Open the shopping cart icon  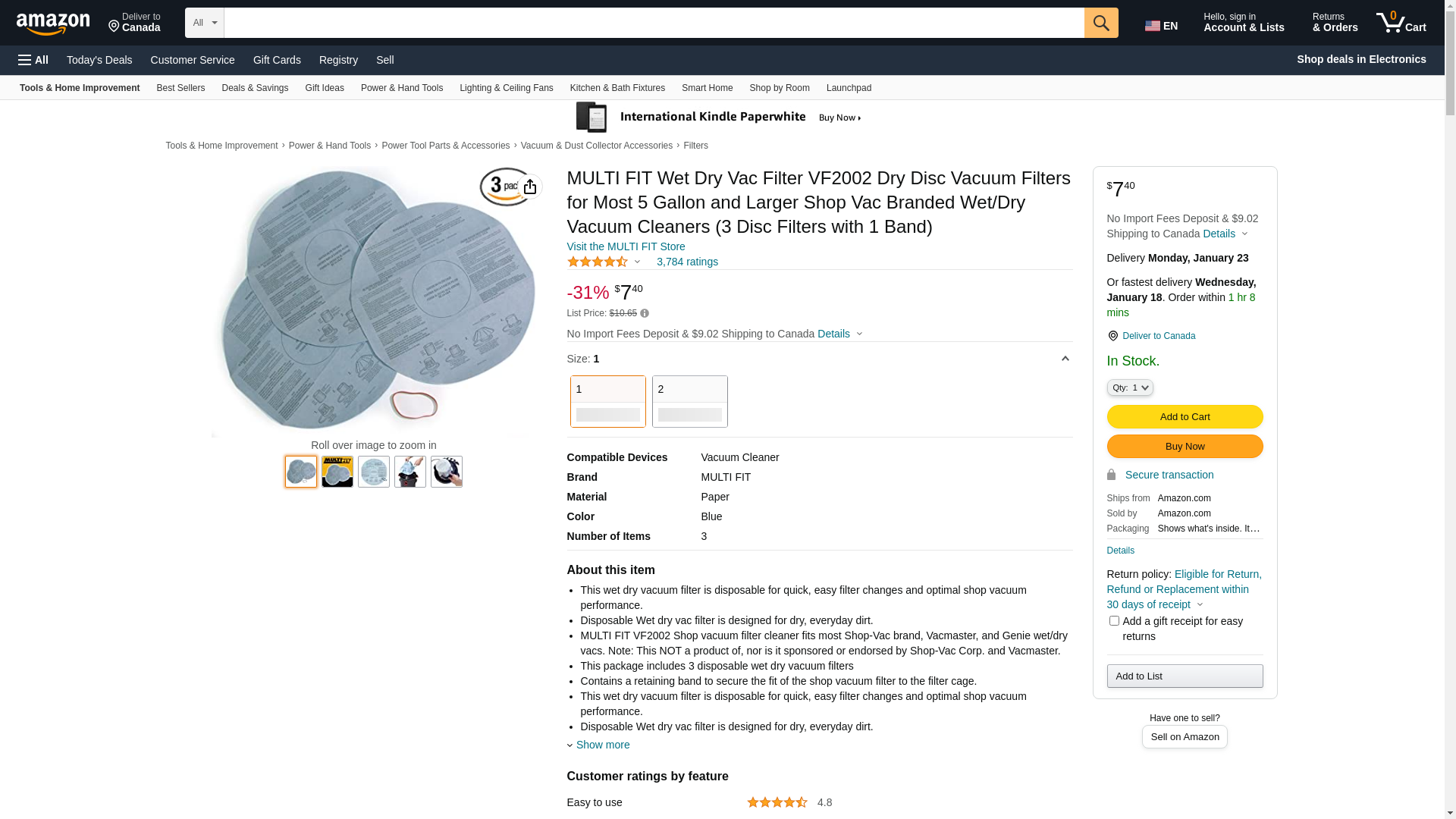tap(1400, 23)
